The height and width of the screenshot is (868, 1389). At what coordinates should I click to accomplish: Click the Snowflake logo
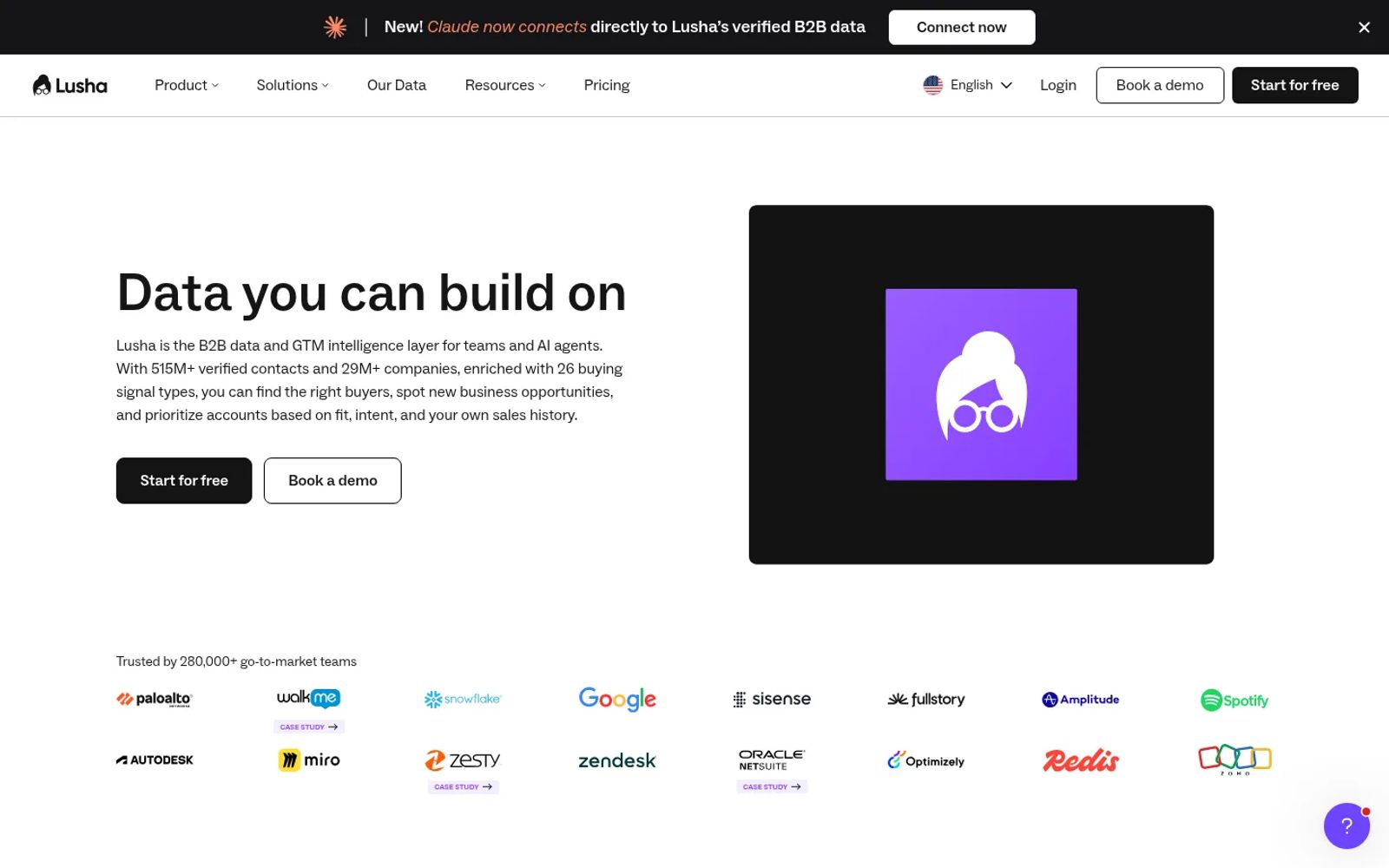coord(463,699)
